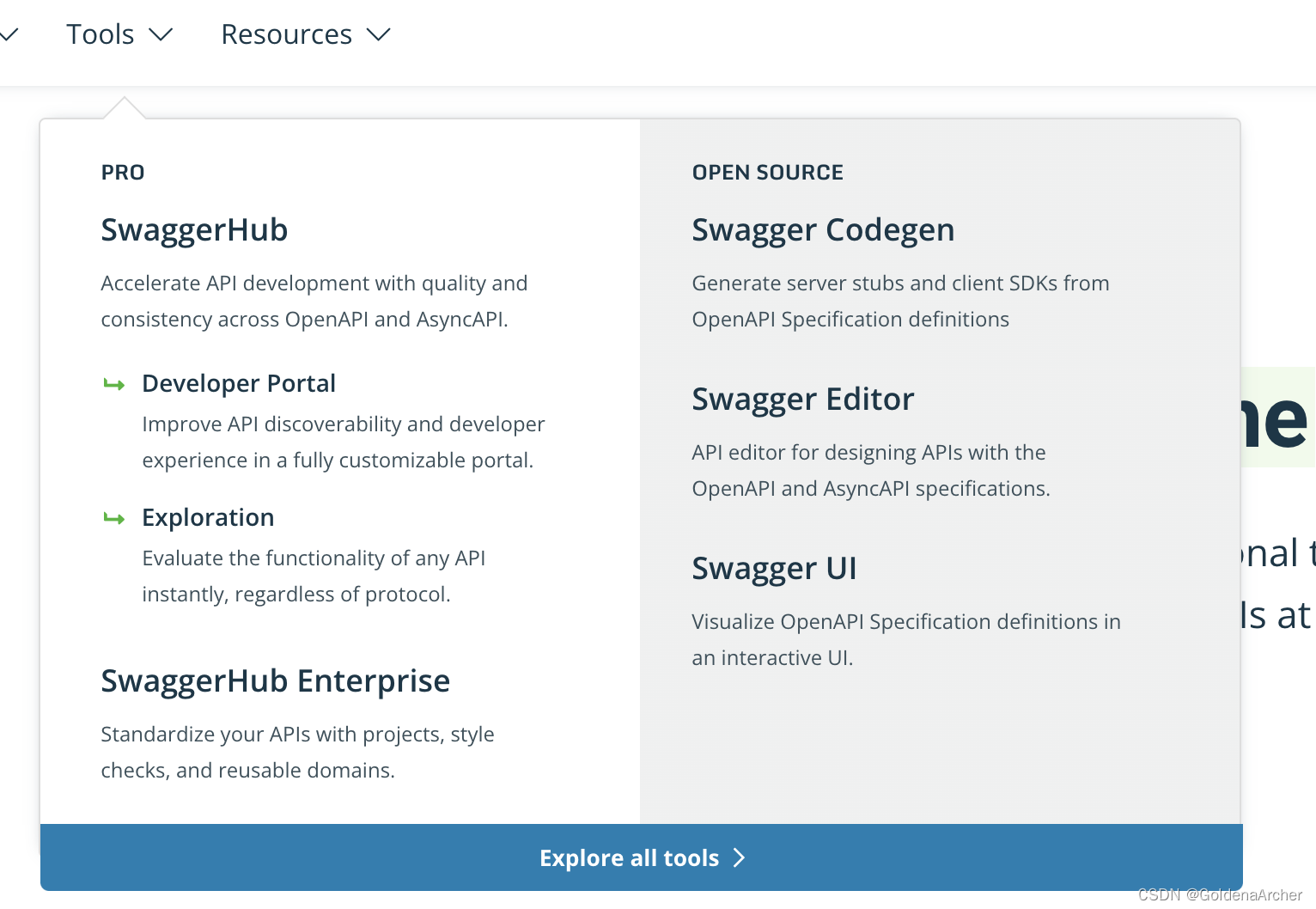
Task: Click the green arrow beside Exploration
Action: (x=114, y=518)
